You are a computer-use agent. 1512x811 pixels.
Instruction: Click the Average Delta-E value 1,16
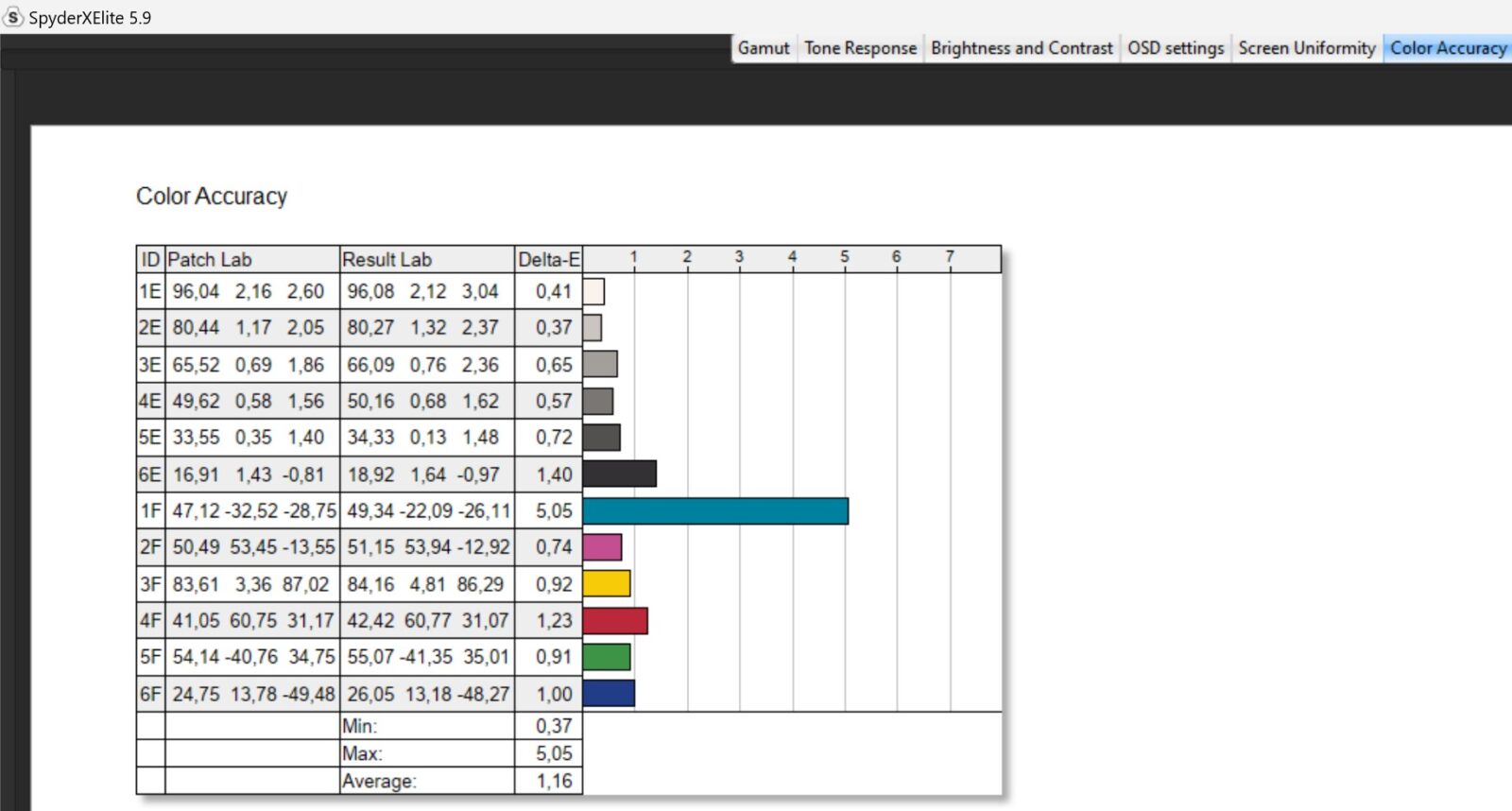(554, 781)
